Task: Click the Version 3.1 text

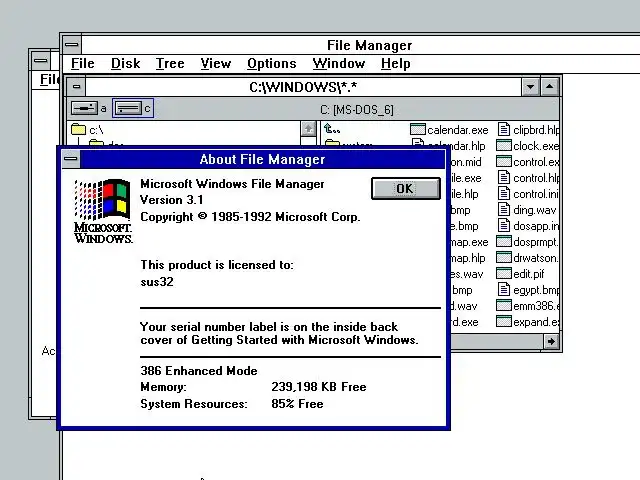Action: (x=171, y=200)
